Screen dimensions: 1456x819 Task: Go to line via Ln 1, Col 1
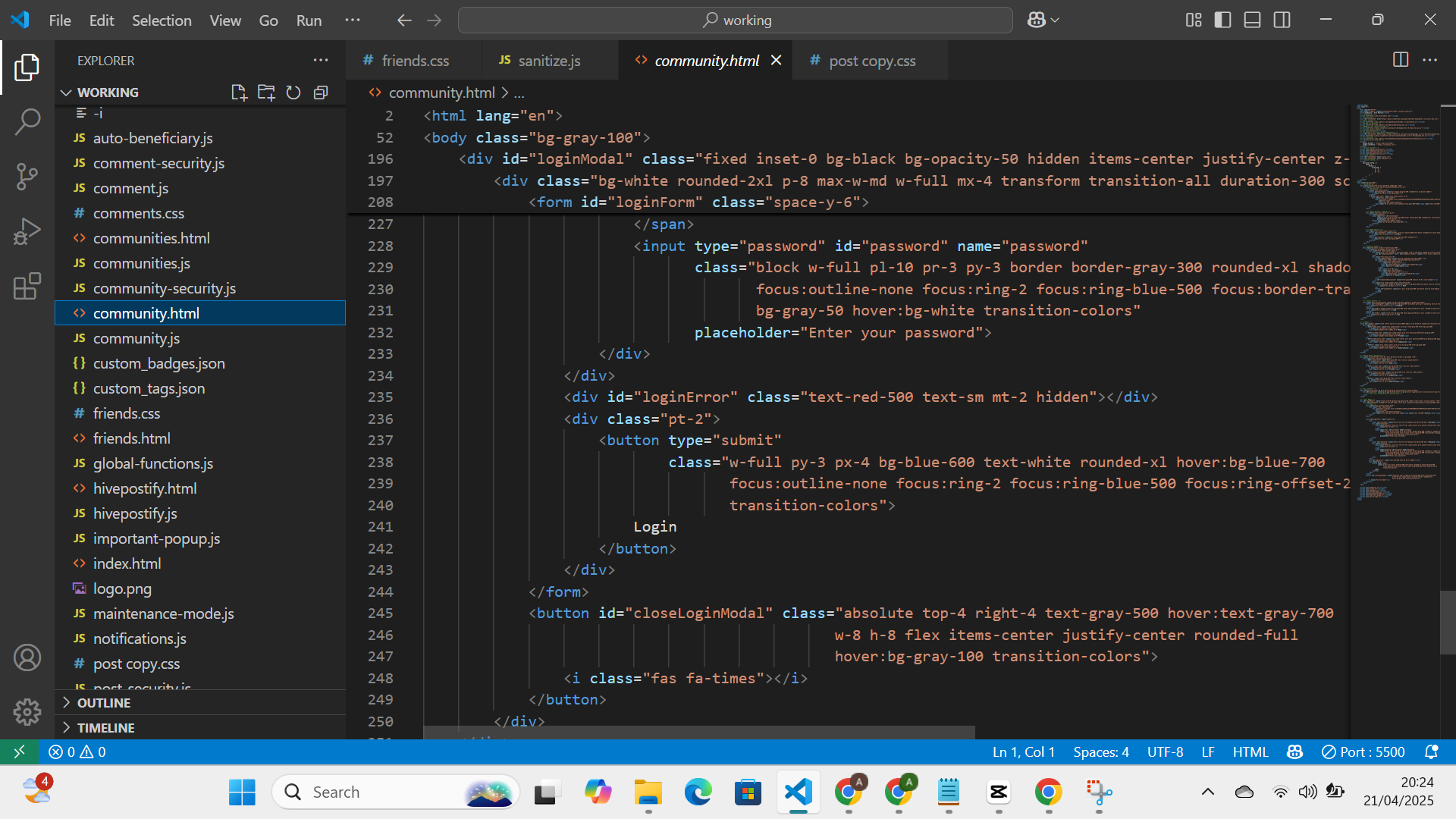point(1024,752)
